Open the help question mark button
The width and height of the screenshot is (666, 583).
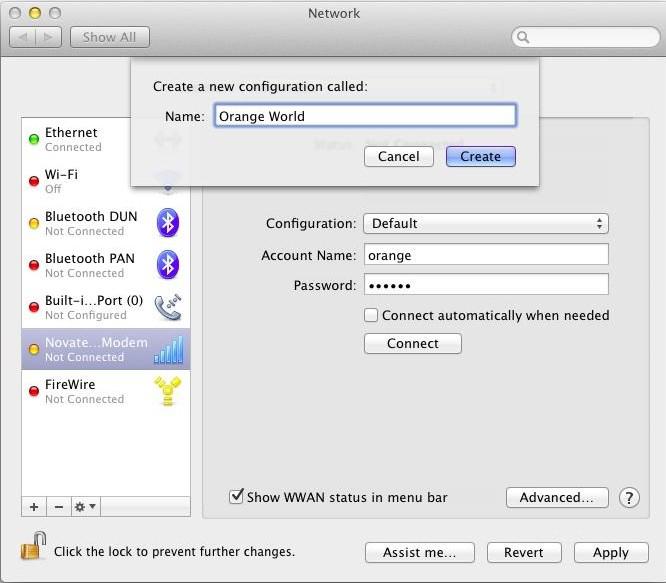pyautogui.click(x=629, y=497)
